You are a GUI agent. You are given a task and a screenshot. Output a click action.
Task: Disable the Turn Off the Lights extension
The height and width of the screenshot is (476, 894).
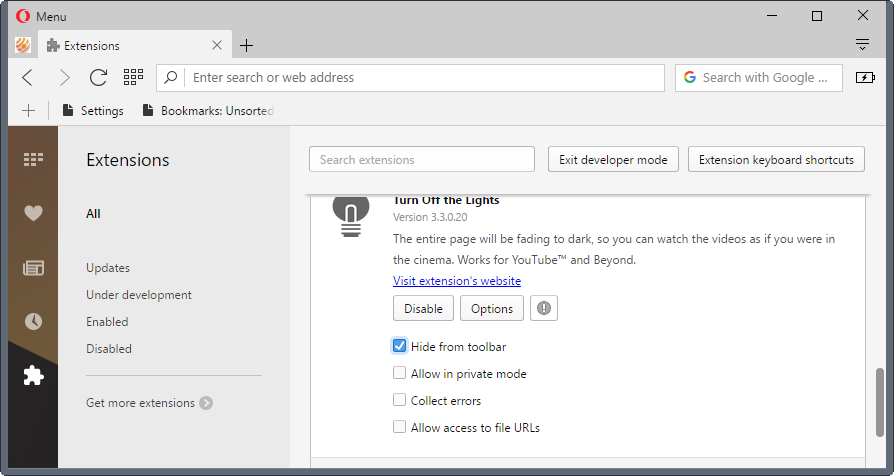tap(423, 308)
